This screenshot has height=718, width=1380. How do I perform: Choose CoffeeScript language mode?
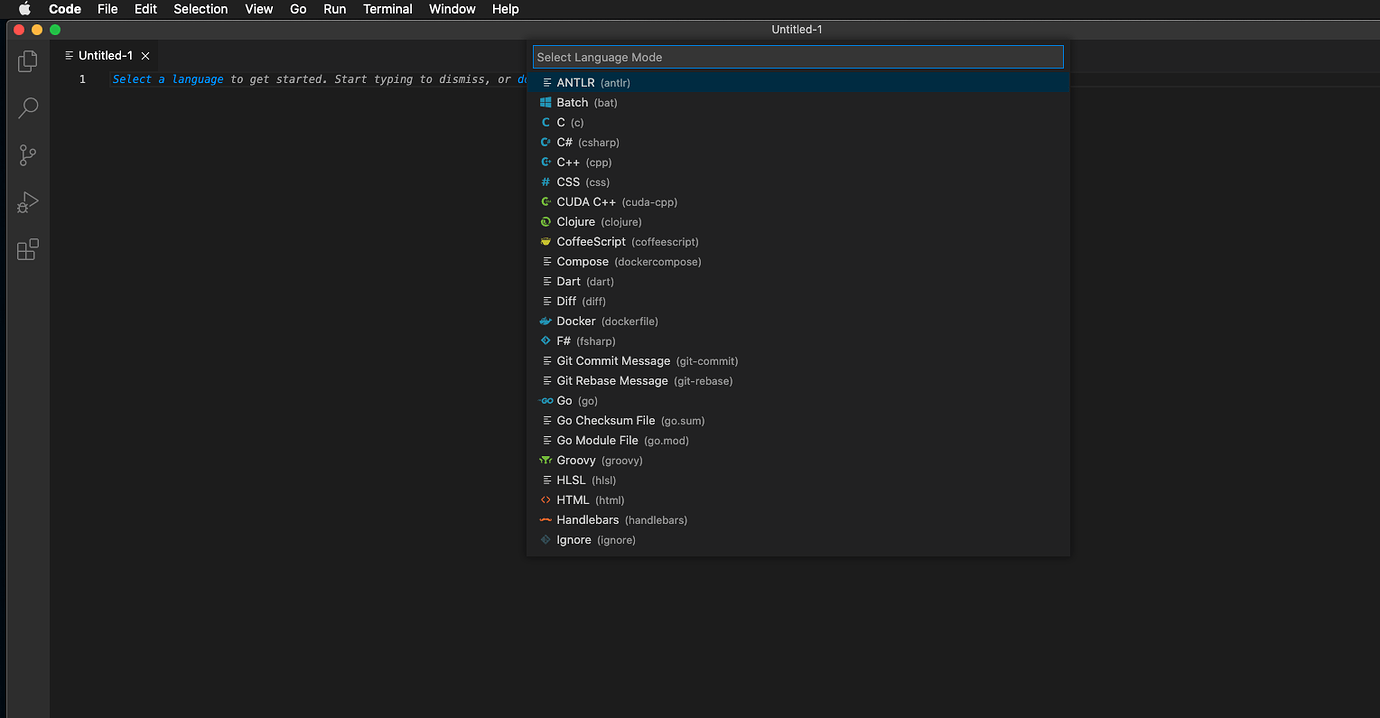tap(798, 242)
